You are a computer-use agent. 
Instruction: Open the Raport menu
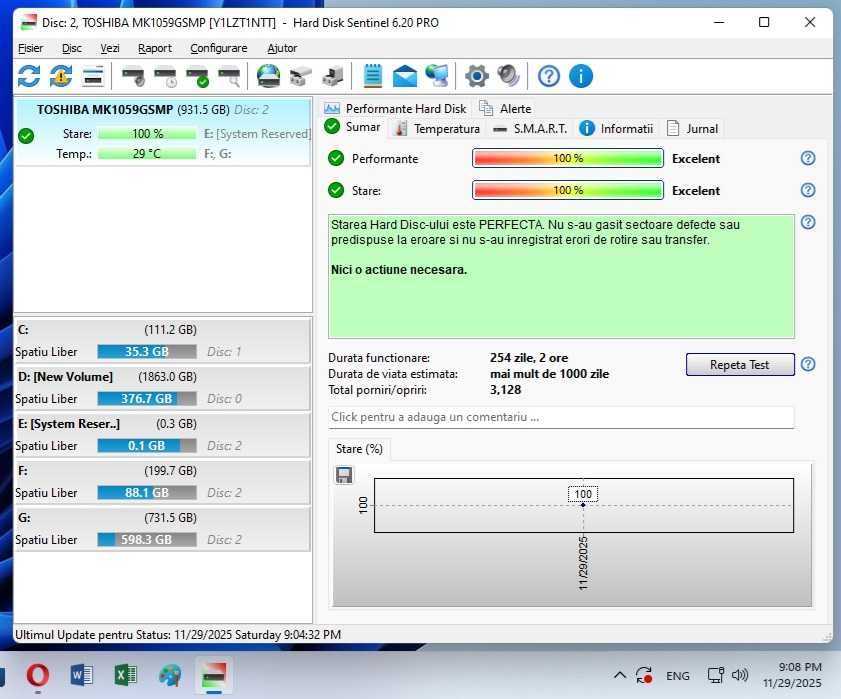click(x=155, y=48)
